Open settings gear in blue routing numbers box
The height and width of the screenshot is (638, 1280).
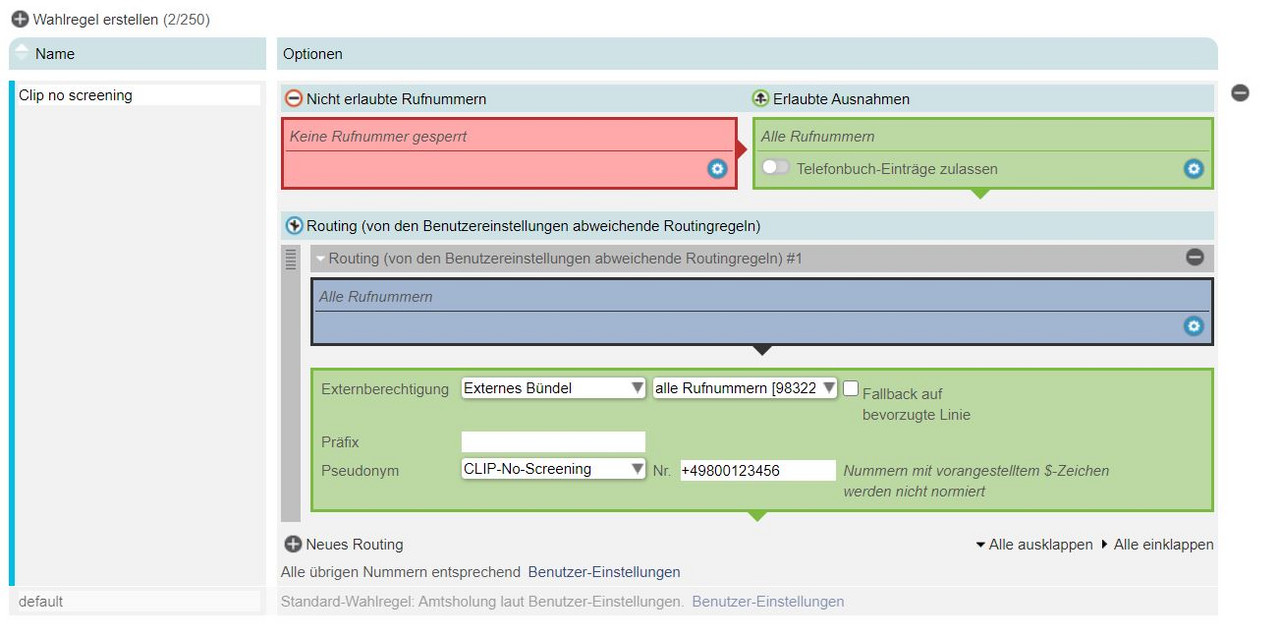click(x=1193, y=326)
